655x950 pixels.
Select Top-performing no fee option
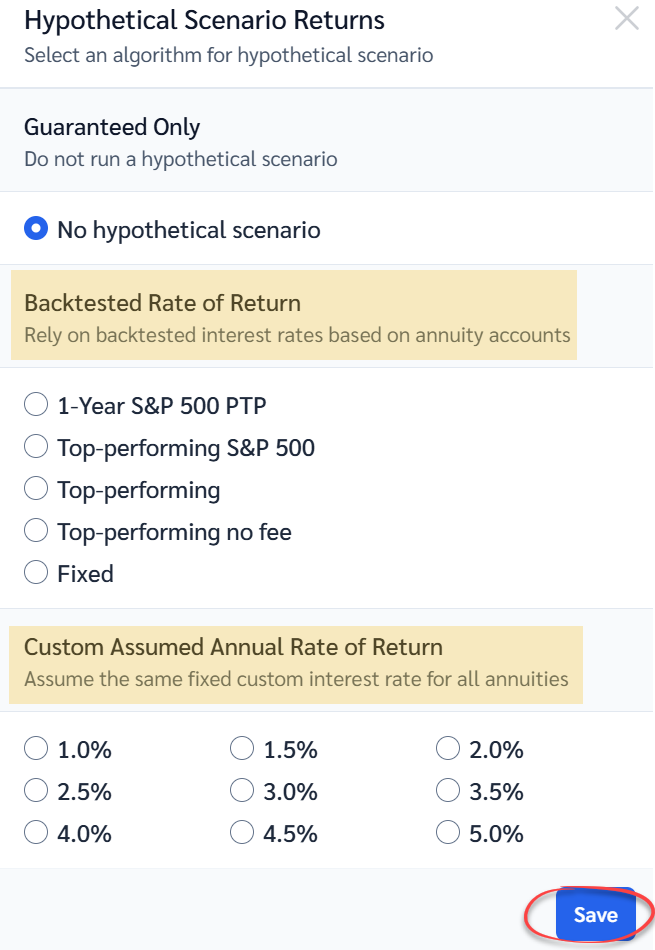click(x=36, y=531)
